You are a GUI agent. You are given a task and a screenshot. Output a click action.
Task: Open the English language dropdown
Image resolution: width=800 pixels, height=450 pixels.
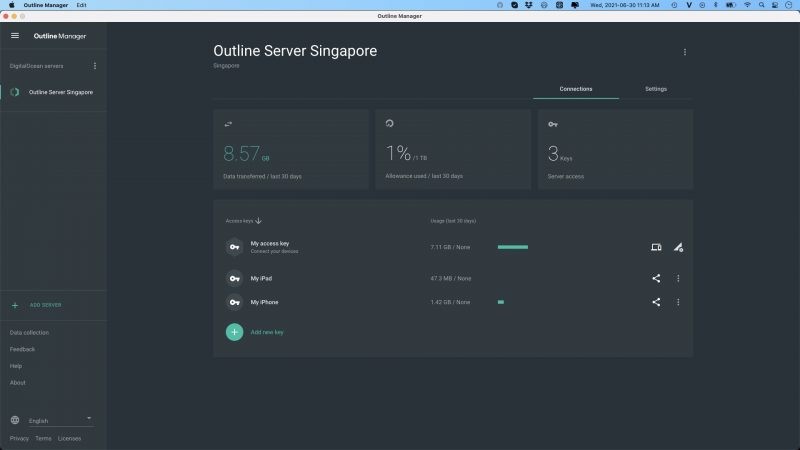pos(60,421)
